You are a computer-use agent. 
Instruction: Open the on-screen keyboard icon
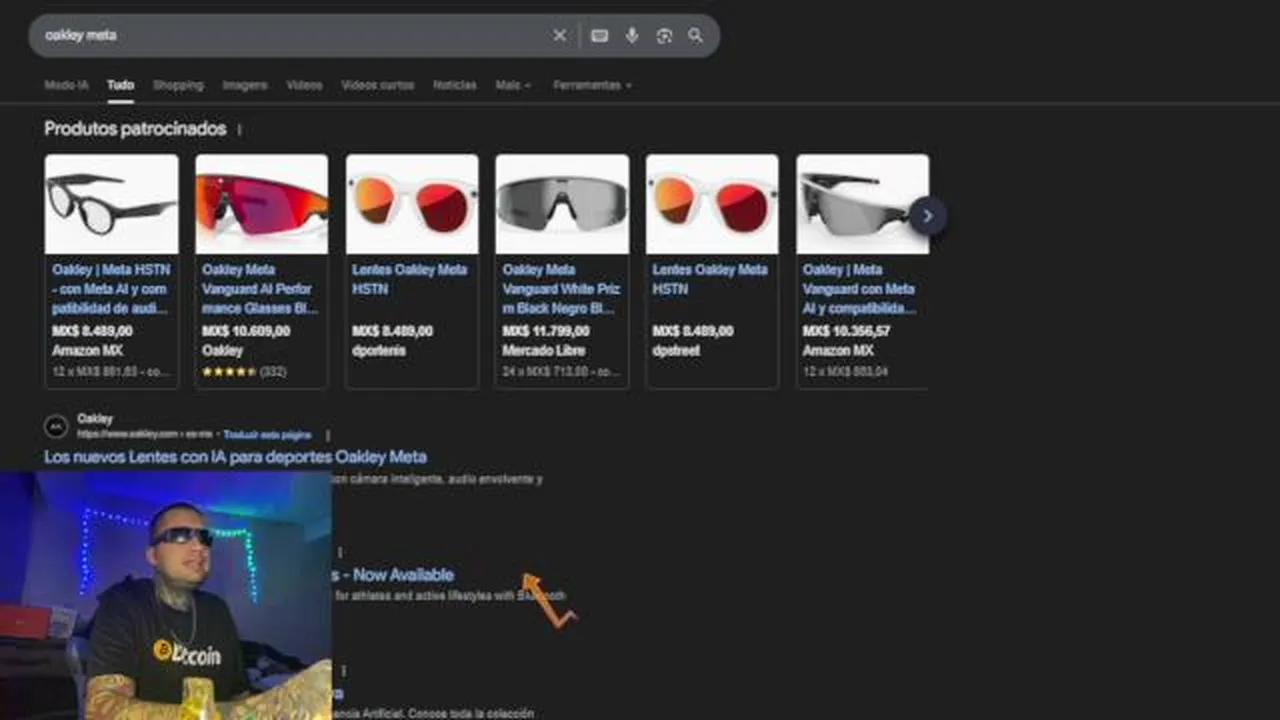point(600,35)
